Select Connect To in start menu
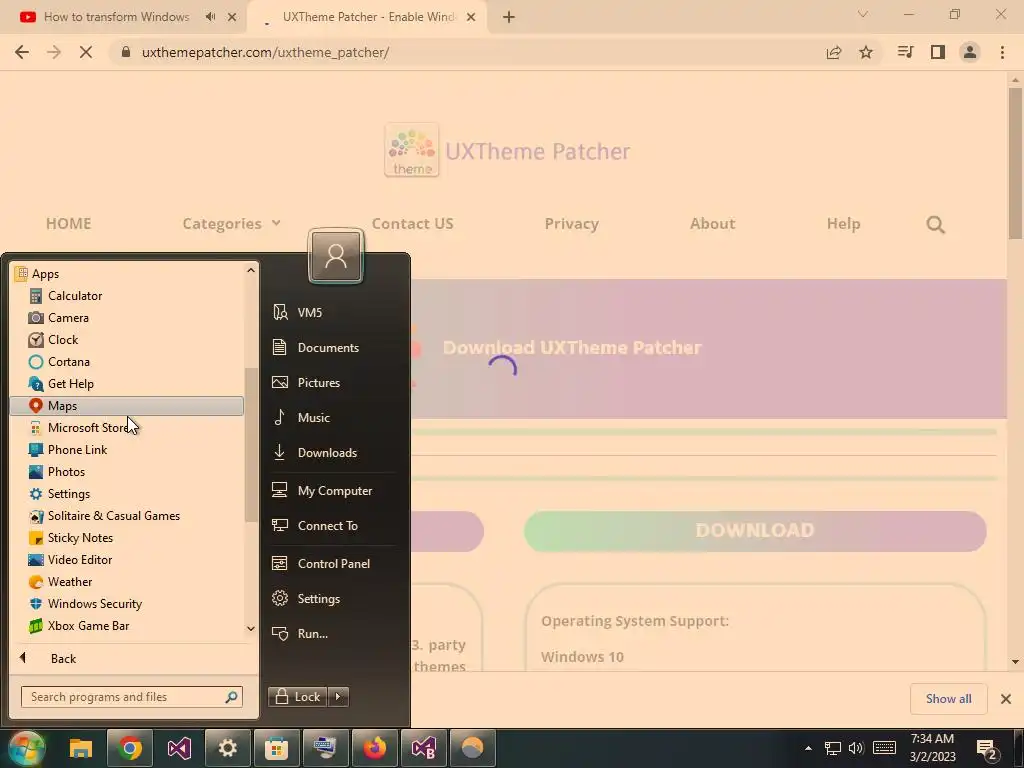1024x768 pixels. [334, 526]
